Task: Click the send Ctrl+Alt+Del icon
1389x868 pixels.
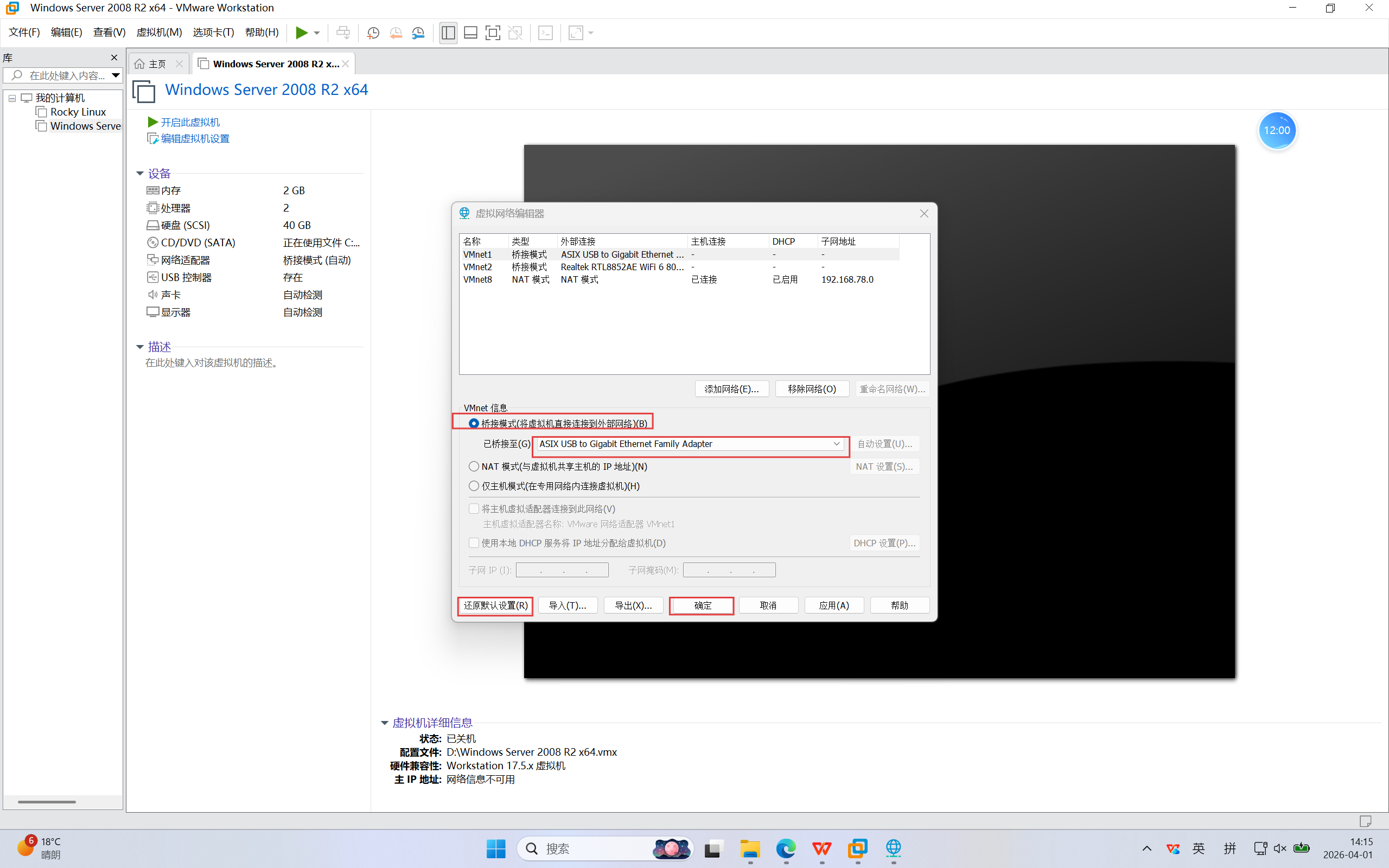Action: (343, 33)
